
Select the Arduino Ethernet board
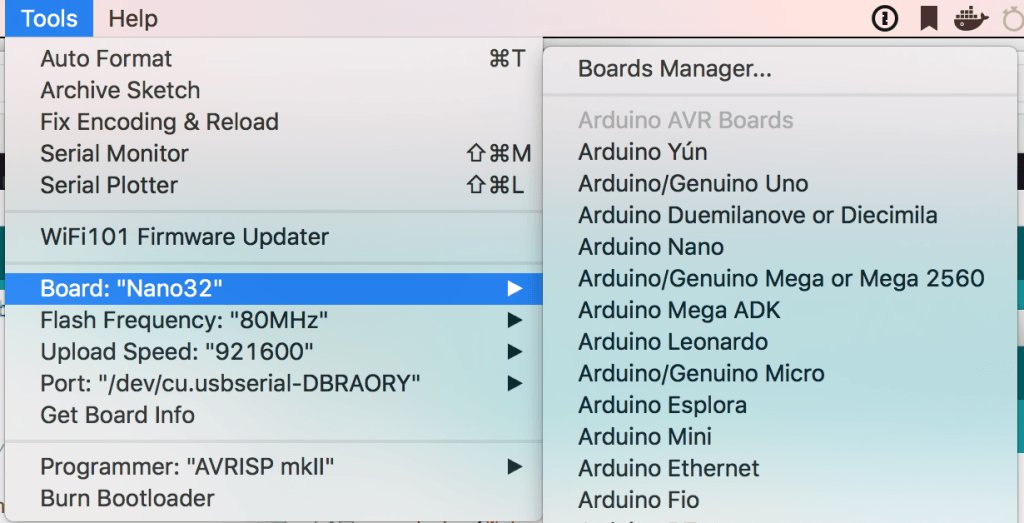[780, 469]
